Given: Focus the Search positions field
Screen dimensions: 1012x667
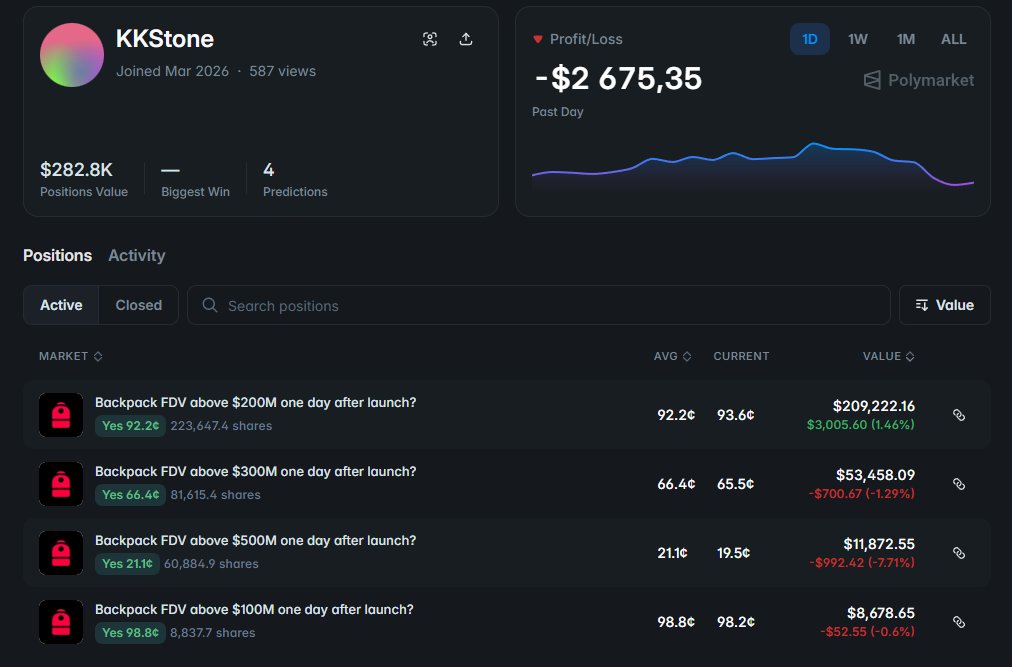Looking at the screenshot, I should [539, 305].
